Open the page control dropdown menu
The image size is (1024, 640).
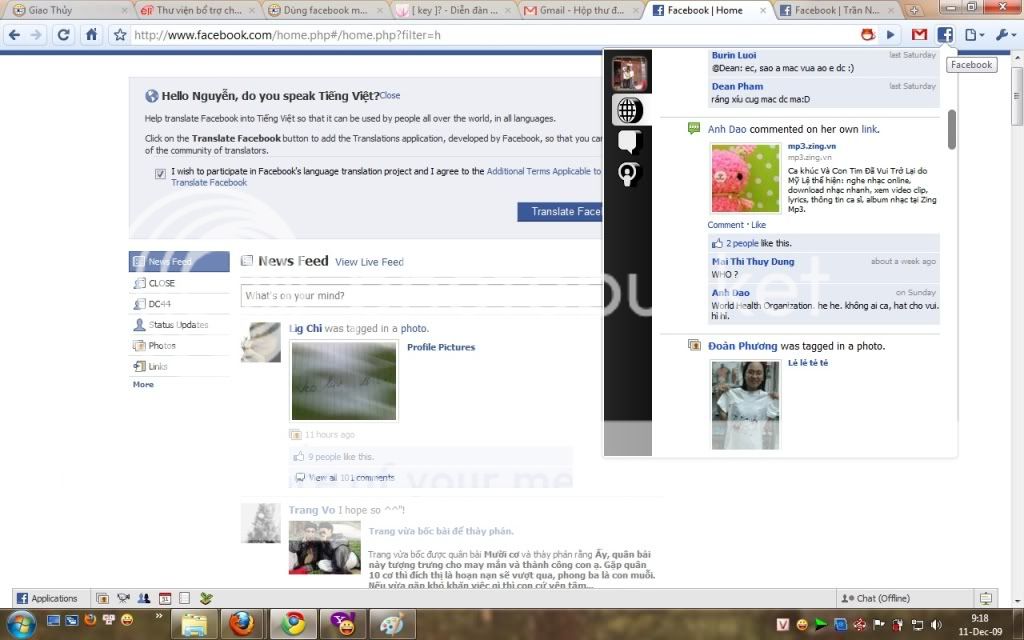click(x=974, y=35)
